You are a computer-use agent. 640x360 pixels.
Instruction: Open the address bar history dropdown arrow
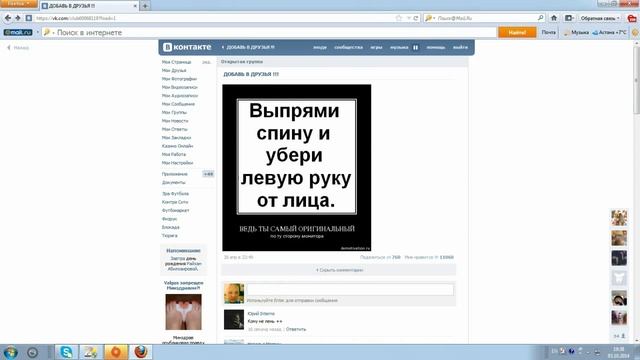[409, 18]
